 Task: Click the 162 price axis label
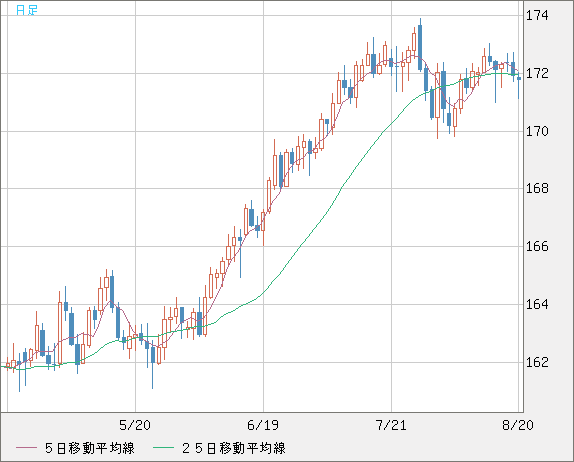(537, 362)
